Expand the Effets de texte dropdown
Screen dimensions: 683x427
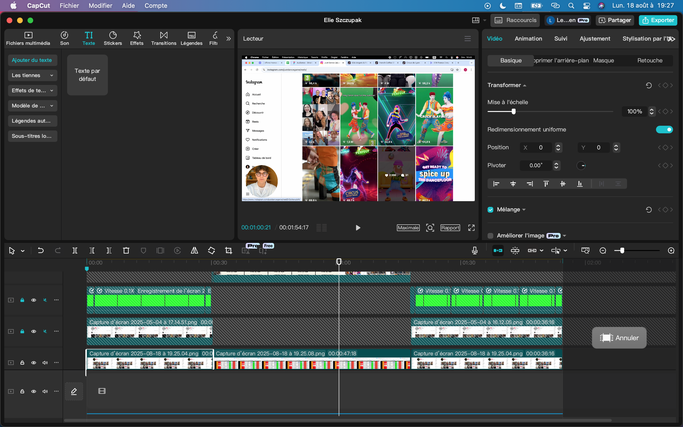click(x=32, y=90)
